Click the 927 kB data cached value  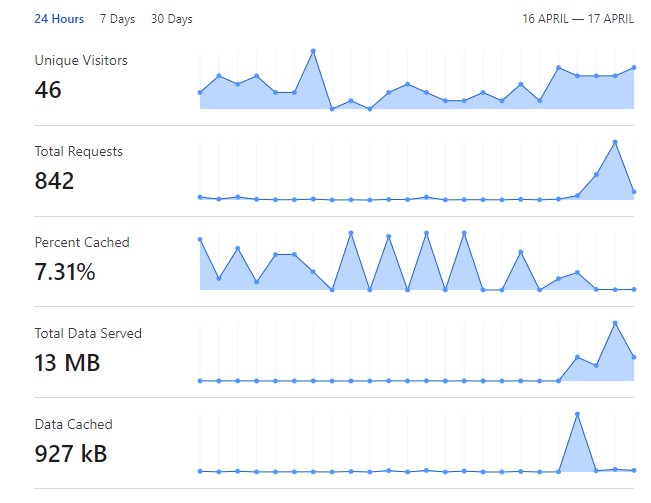71,454
